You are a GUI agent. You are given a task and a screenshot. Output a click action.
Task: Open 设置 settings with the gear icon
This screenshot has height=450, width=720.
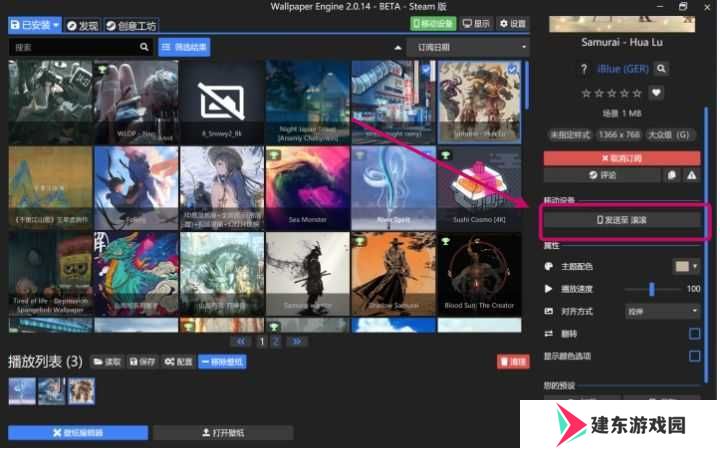pos(513,23)
